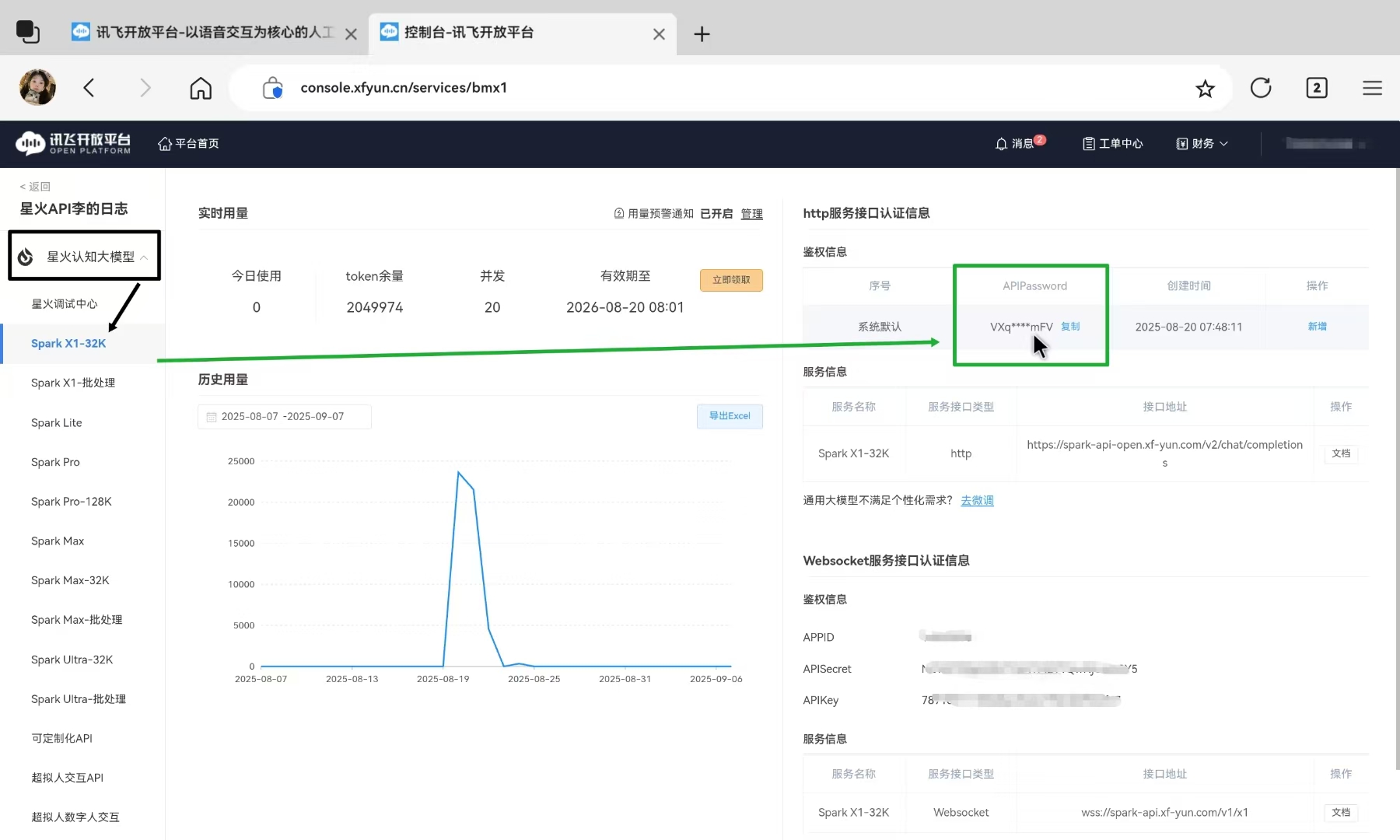Open 可定制化API

tap(61, 739)
